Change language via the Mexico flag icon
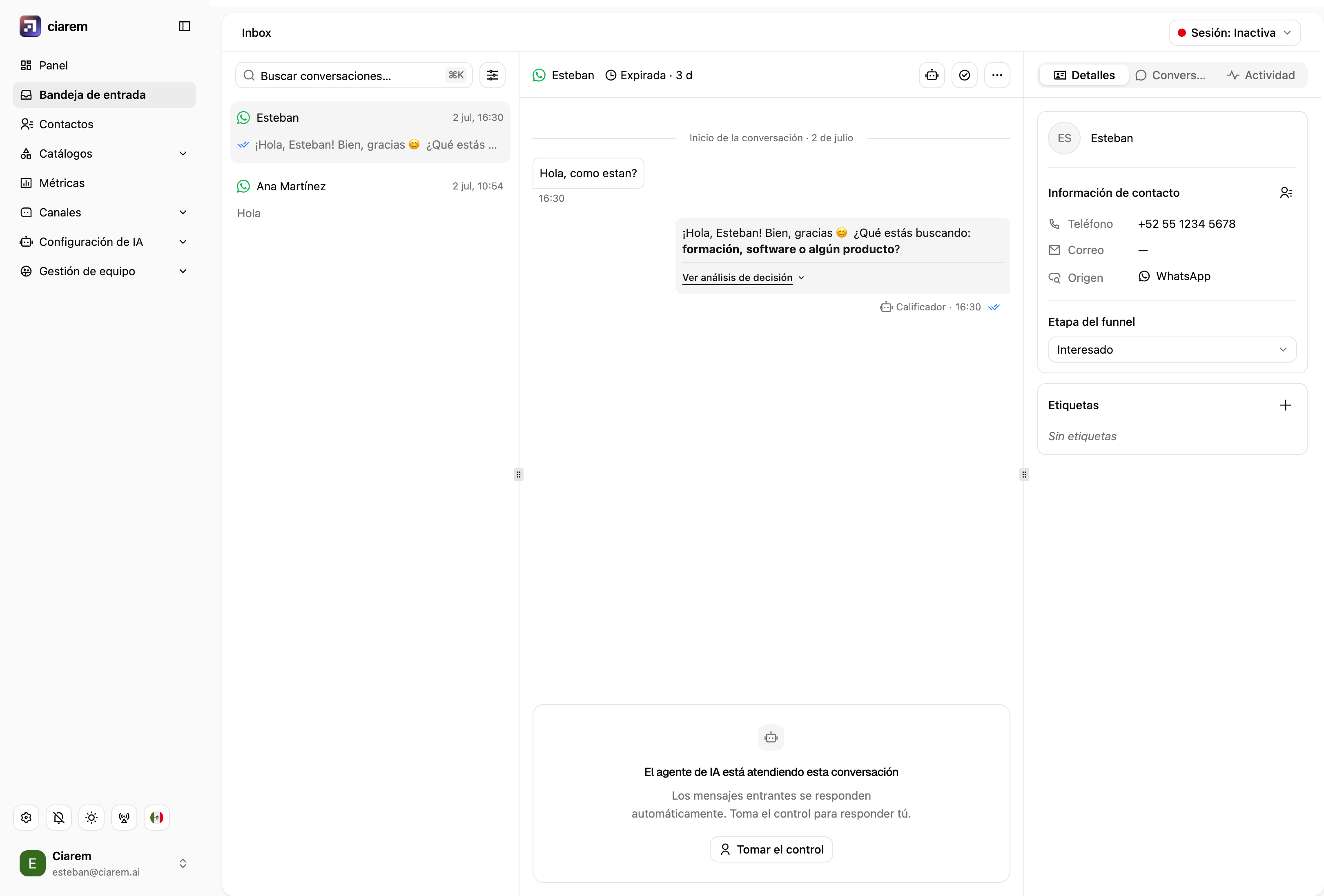Screen dimensions: 1324x896 (157, 818)
